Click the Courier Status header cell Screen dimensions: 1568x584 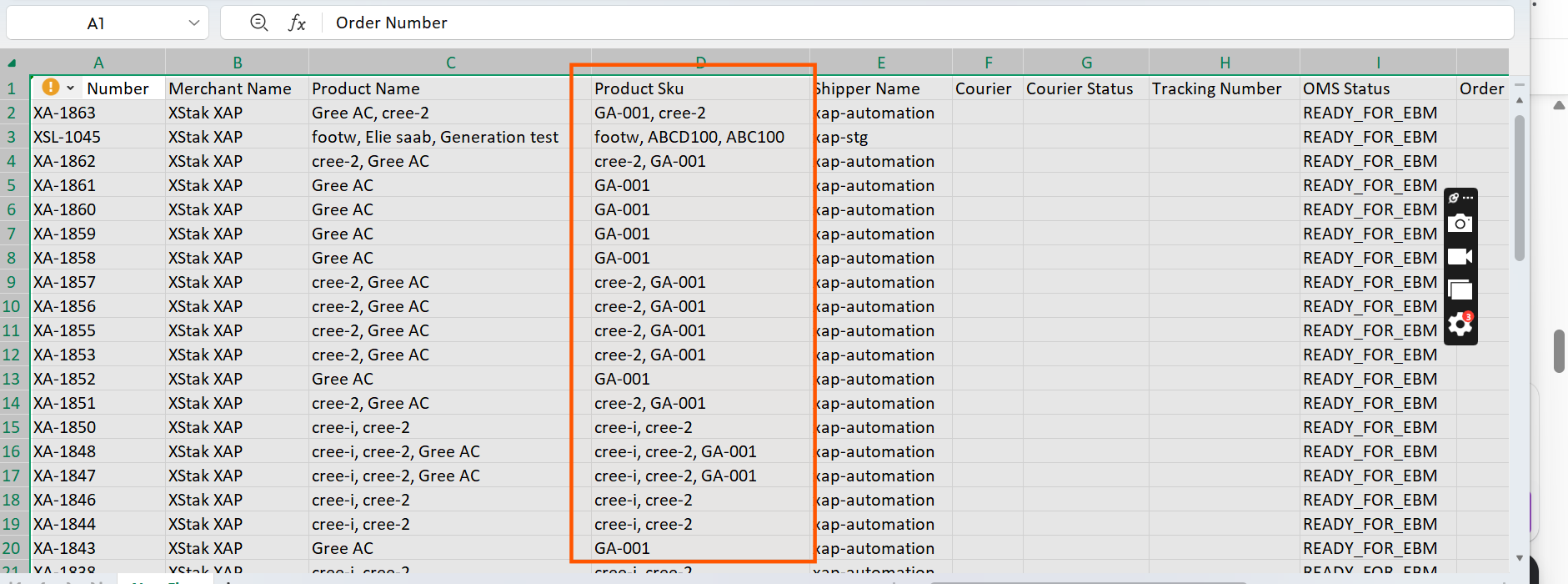(1086, 88)
